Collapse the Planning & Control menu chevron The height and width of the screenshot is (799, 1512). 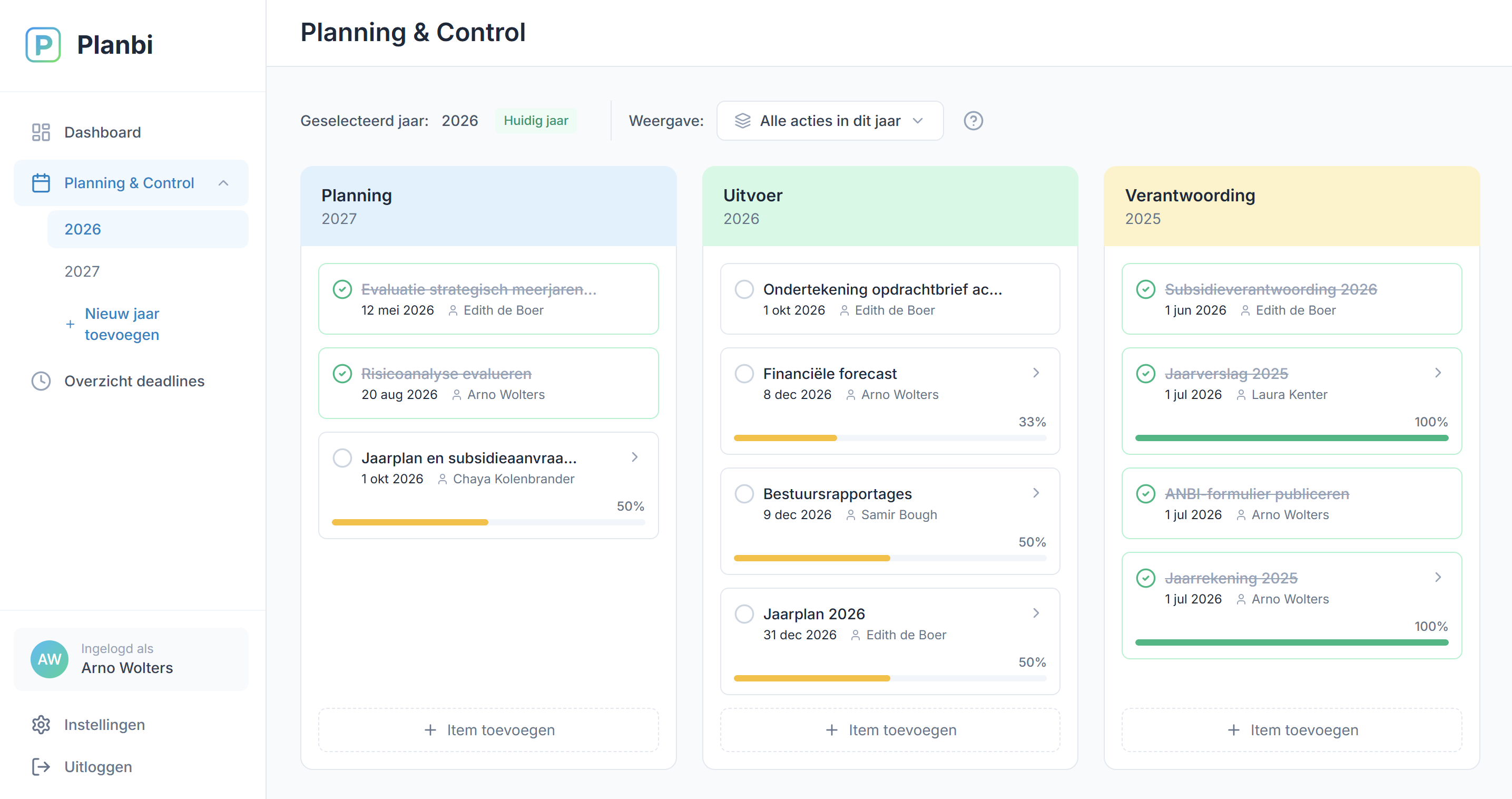pyautogui.click(x=223, y=183)
